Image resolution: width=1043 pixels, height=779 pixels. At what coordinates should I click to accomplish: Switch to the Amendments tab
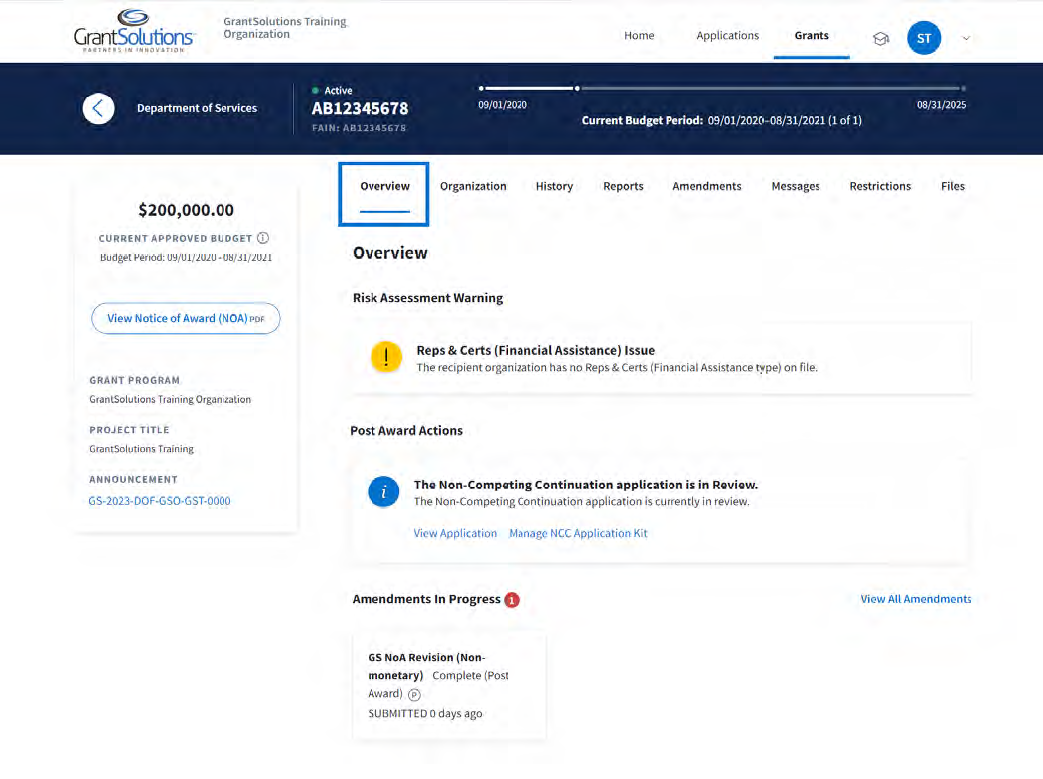[x=706, y=186]
